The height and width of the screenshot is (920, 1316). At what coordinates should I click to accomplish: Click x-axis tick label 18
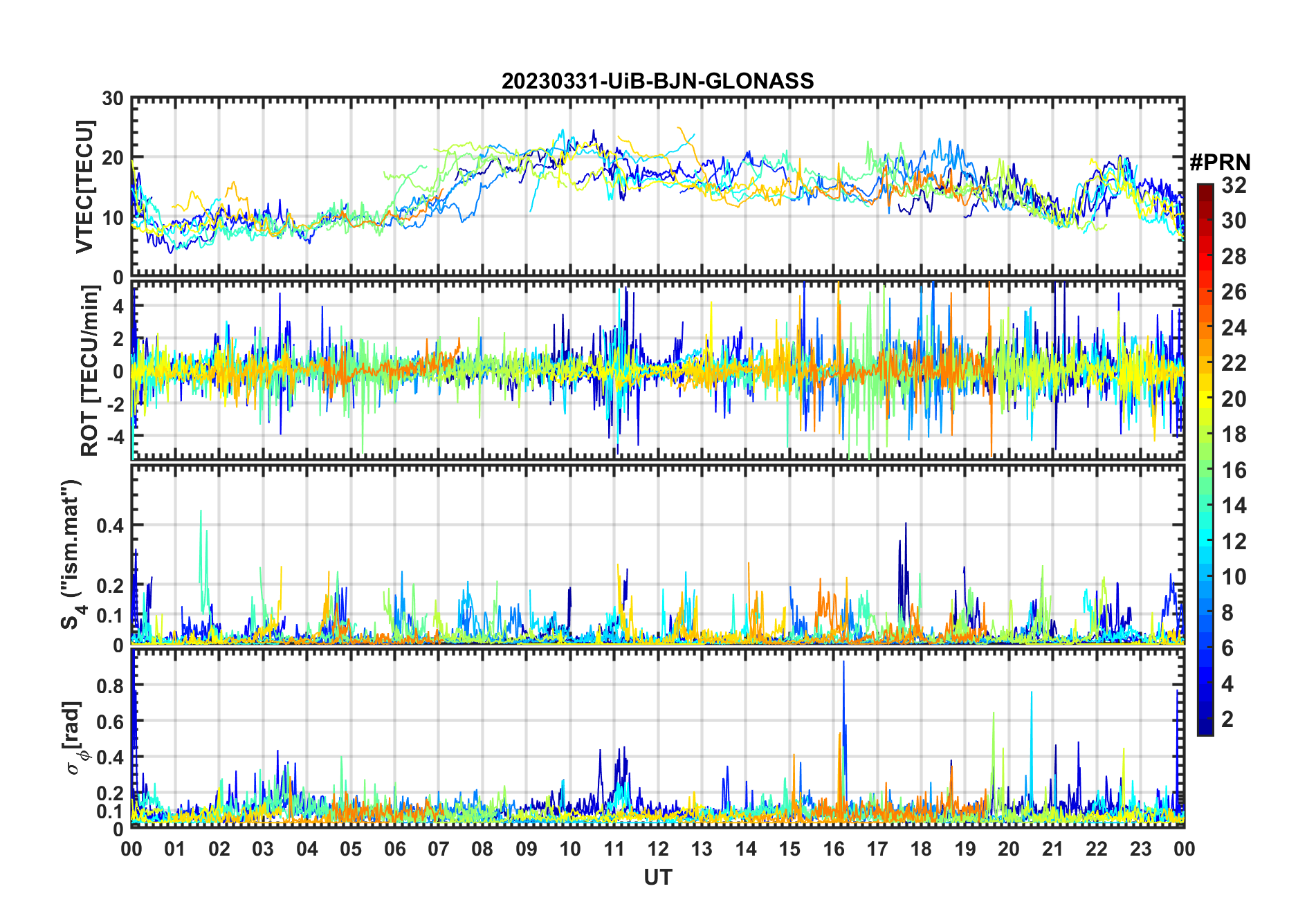tap(921, 849)
